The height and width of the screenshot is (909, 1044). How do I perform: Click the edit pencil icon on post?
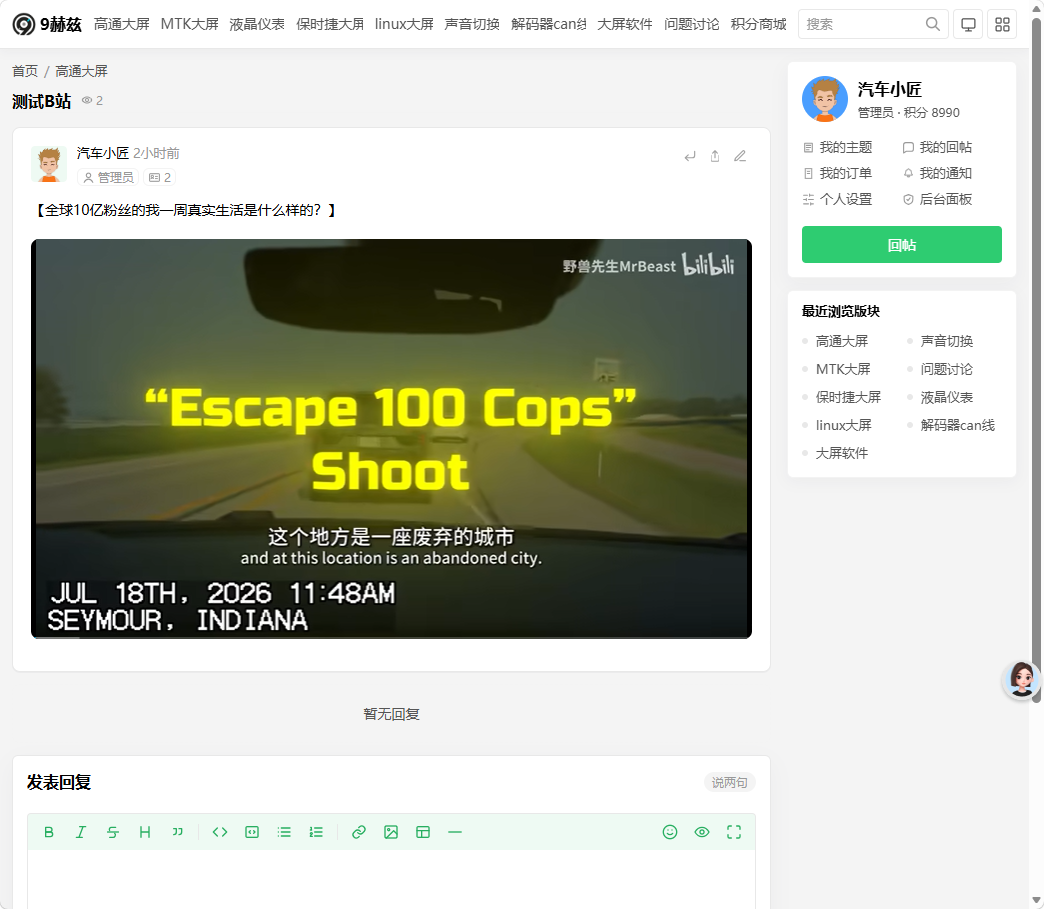740,156
